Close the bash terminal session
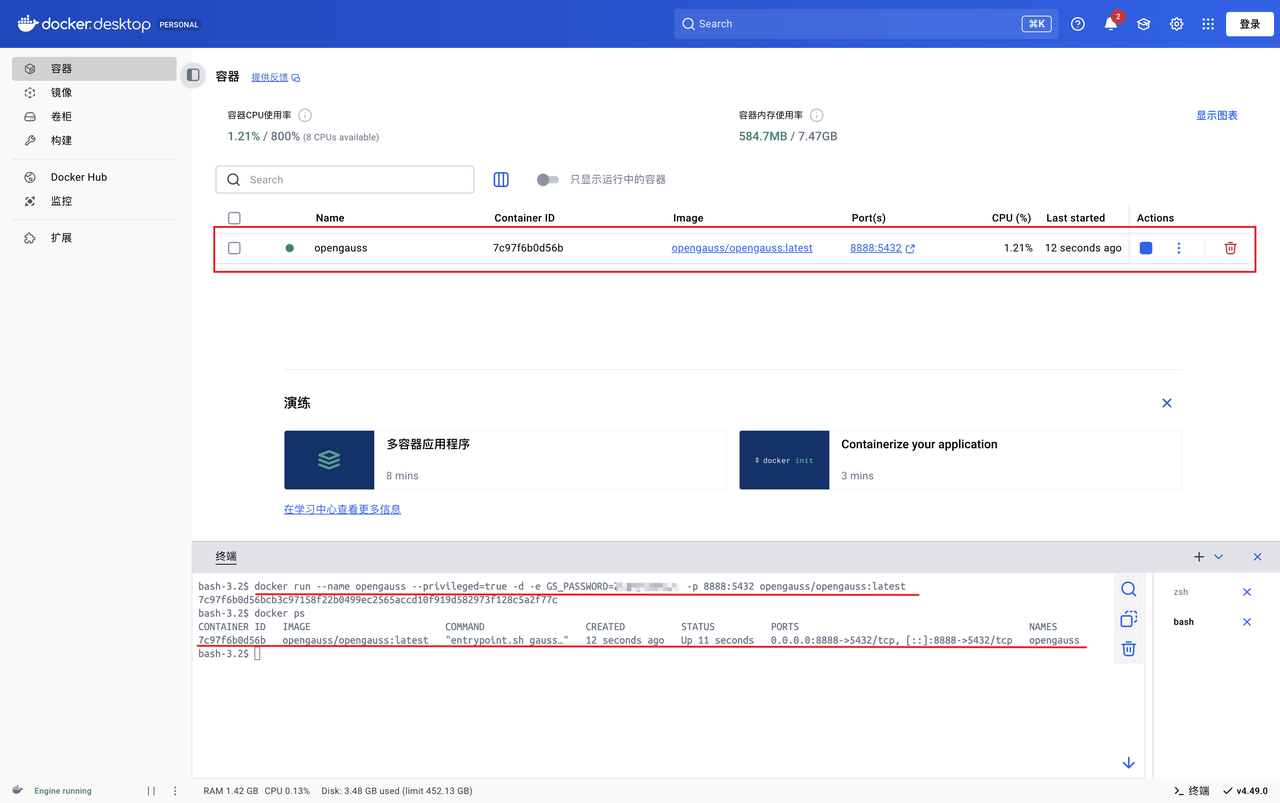Screen dimensions: 1280x803 pos(1247,622)
